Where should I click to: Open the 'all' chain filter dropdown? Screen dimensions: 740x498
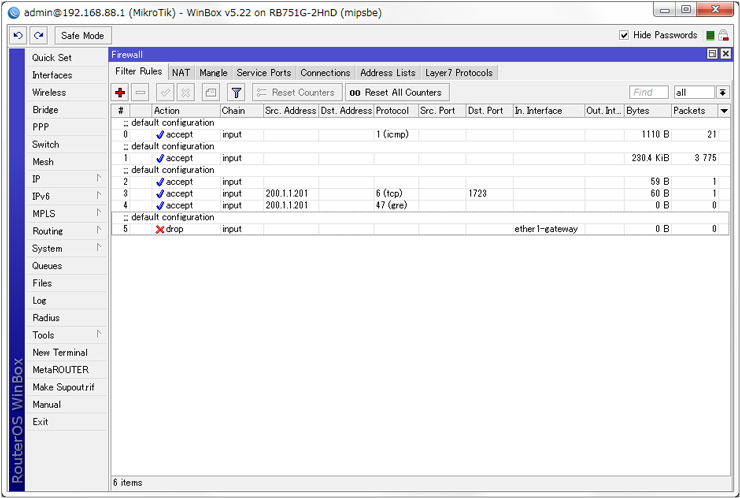tap(723, 92)
